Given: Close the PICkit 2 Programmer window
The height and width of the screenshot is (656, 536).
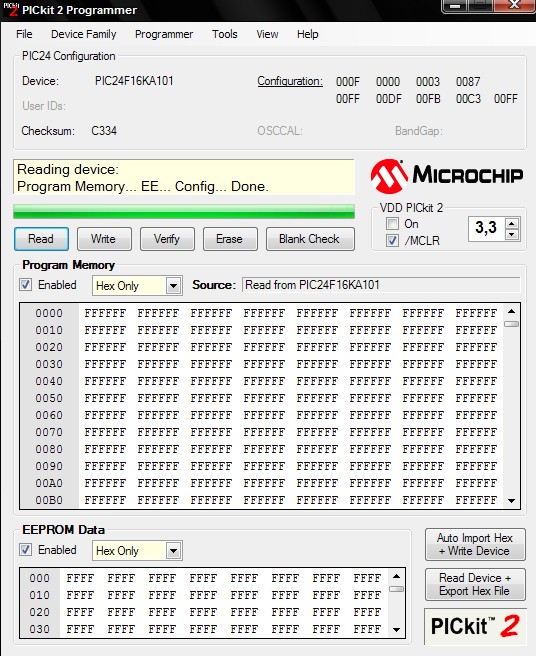Looking at the screenshot, I should tap(514, 5).
